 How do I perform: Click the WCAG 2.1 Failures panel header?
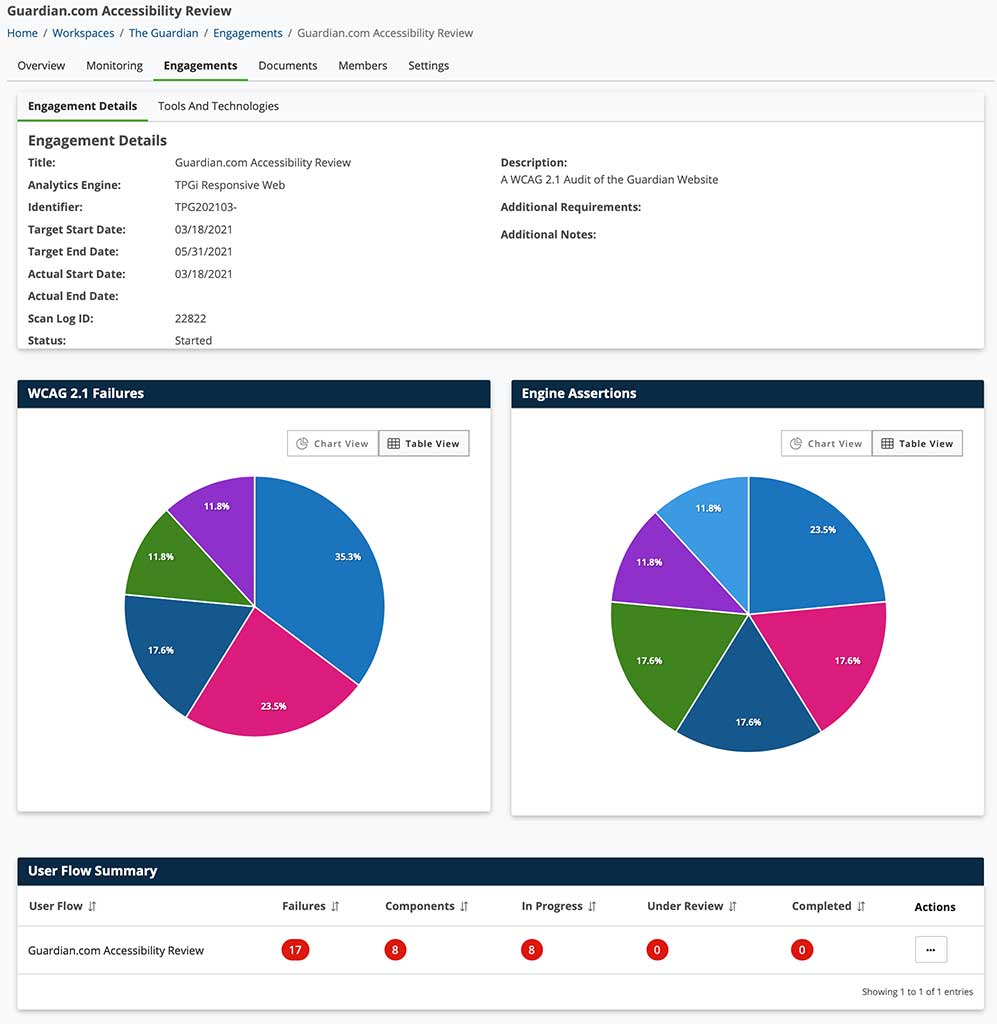coord(254,394)
